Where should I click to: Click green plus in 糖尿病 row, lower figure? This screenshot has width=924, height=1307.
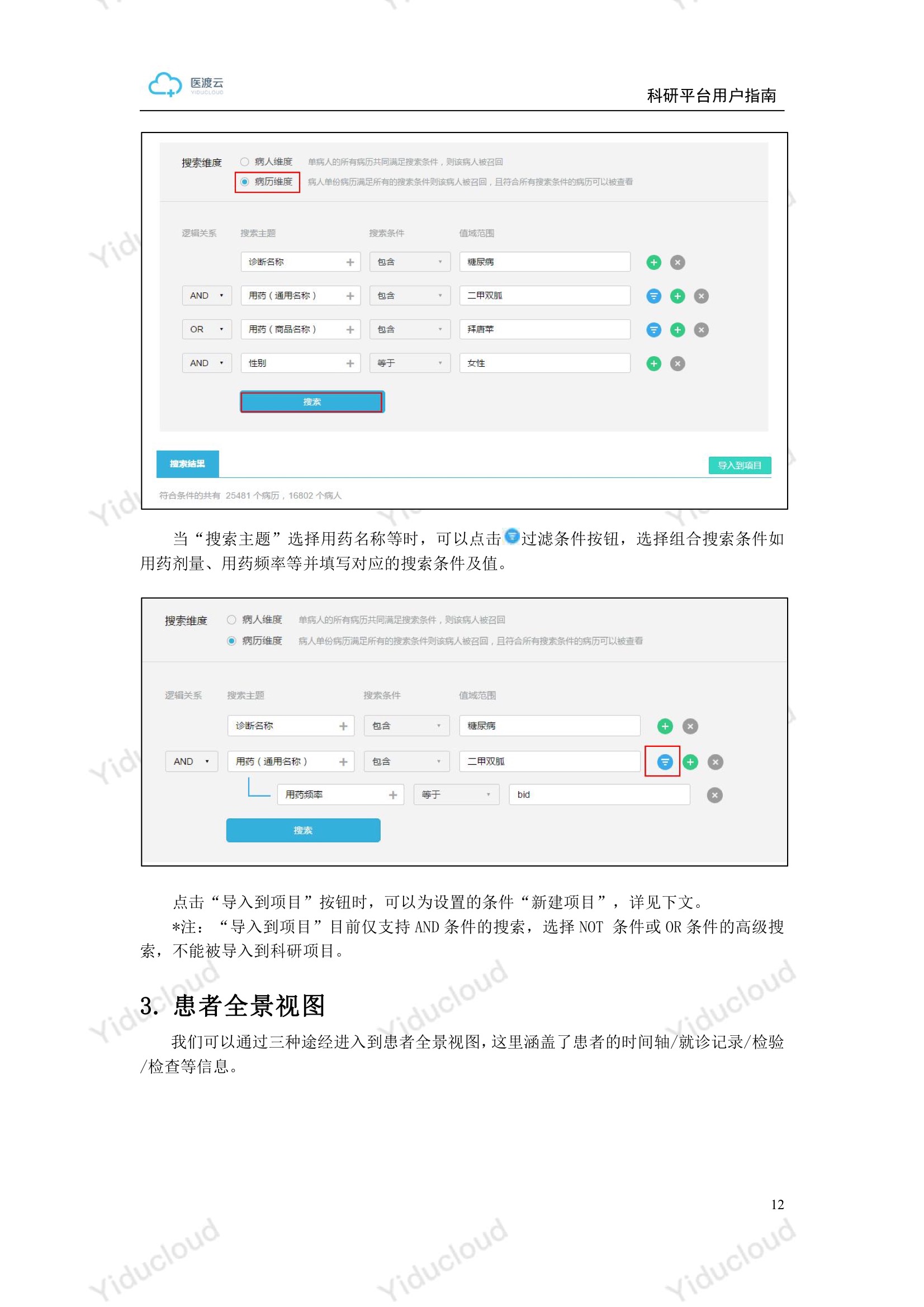coord(665,726)
